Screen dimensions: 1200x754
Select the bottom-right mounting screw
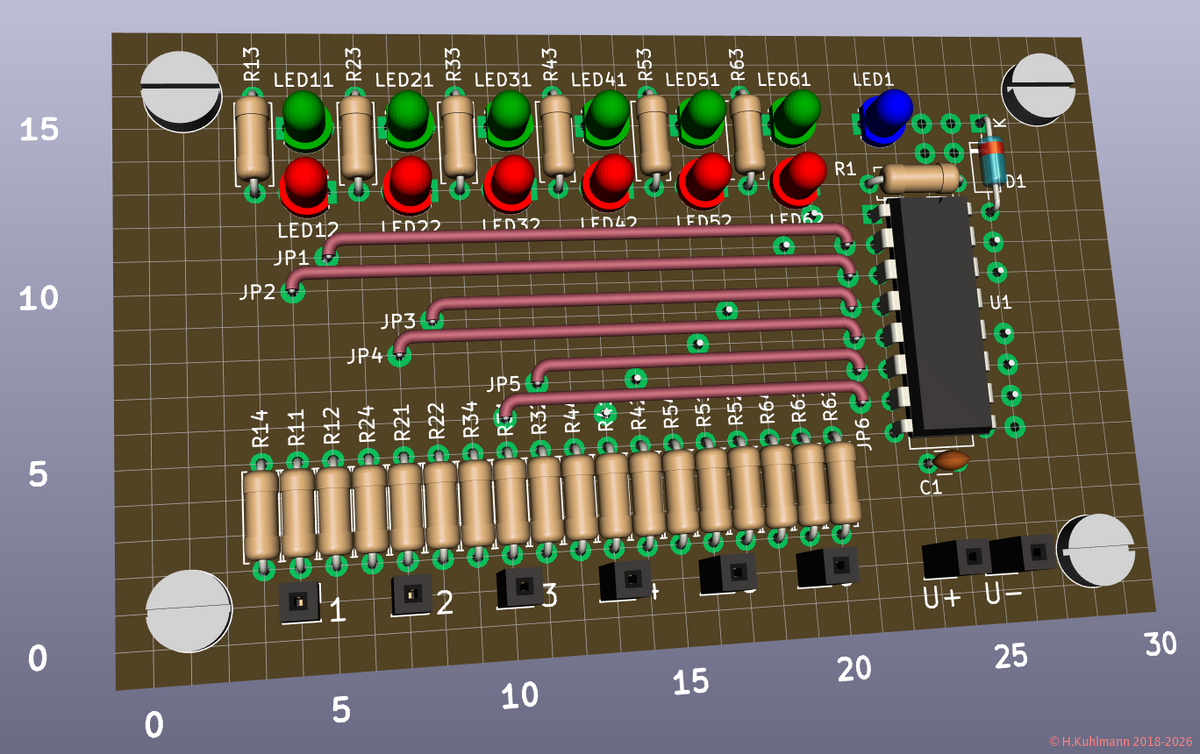click(1097, 550)
